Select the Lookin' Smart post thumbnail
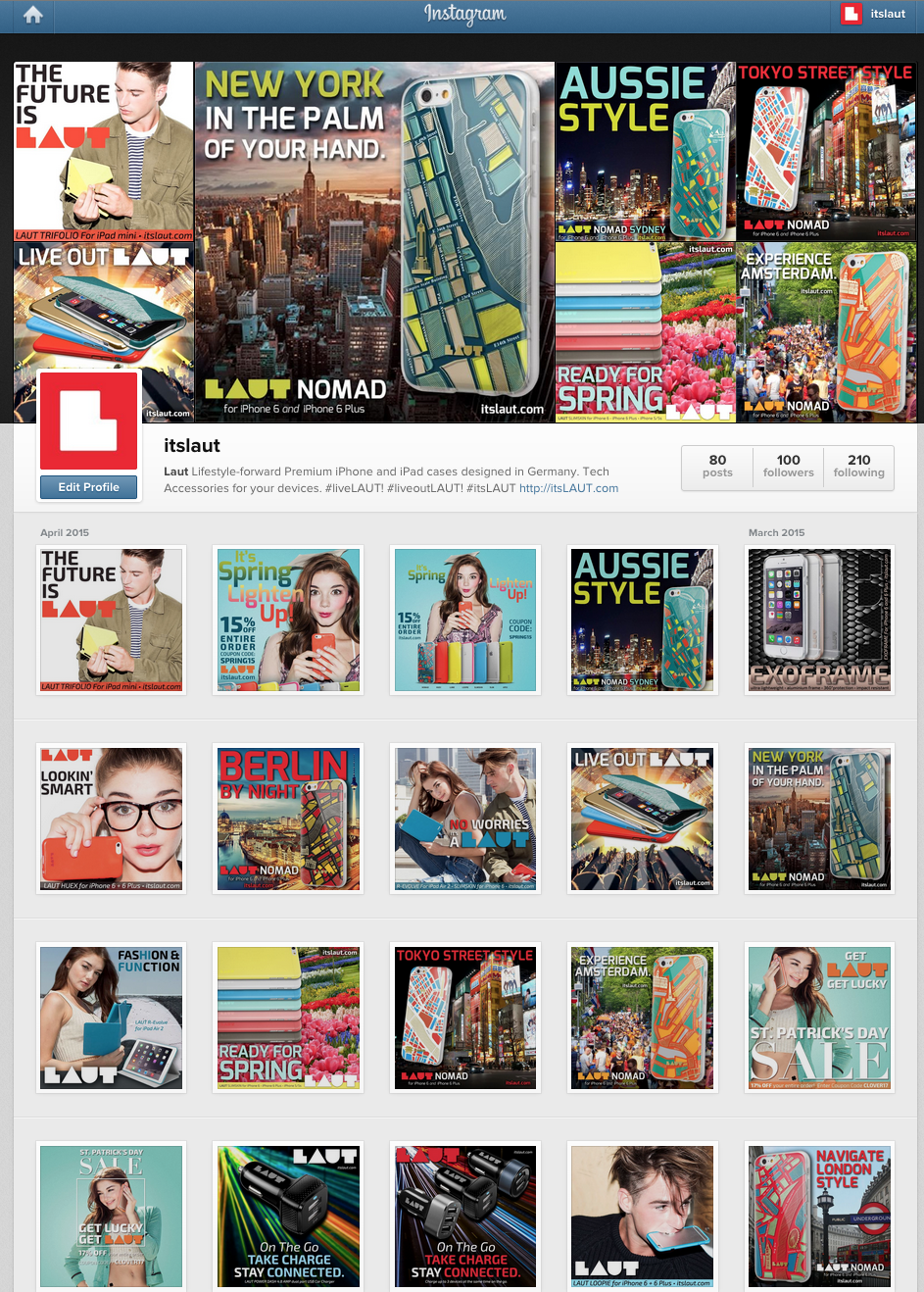 (111, 819)
